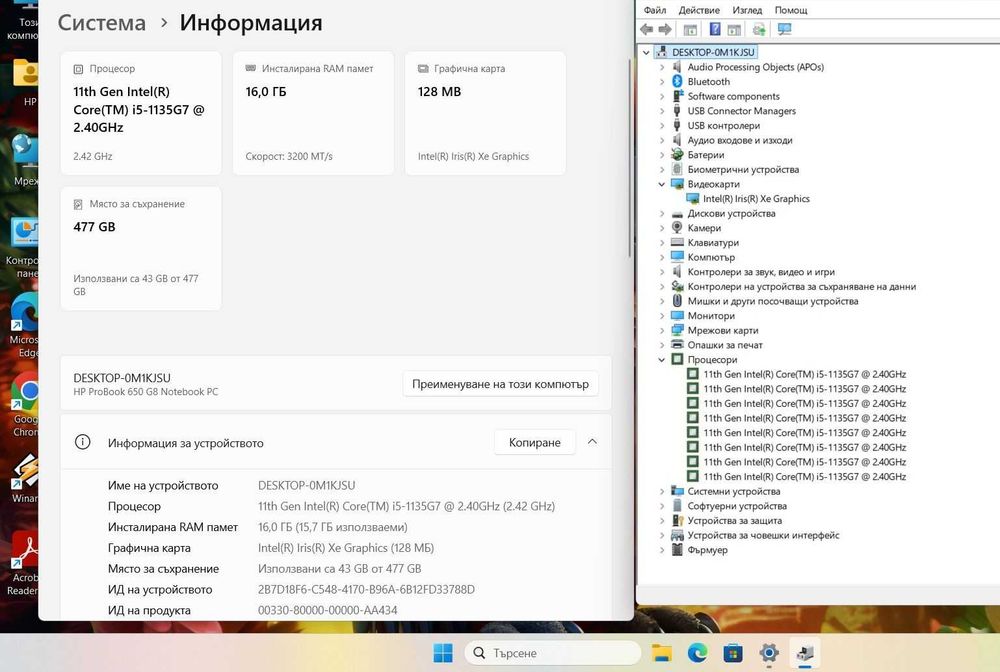Click the Фърмуер firmware icon in the tree
The image size is (1000, 672).
pyautogui.click(x=677, y=550)
